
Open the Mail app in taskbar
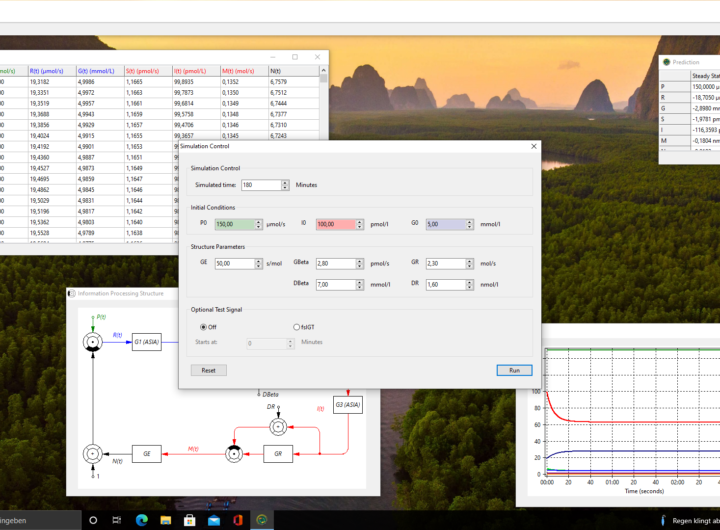click(x=214, y=520)
